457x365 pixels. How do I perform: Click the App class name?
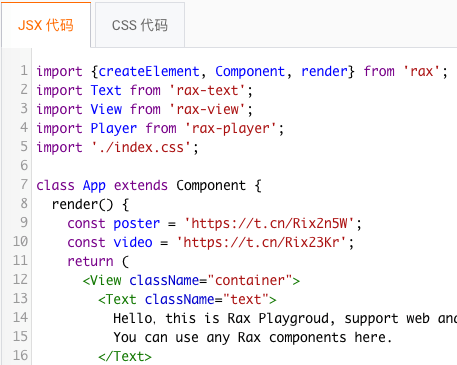coord(94,185)
